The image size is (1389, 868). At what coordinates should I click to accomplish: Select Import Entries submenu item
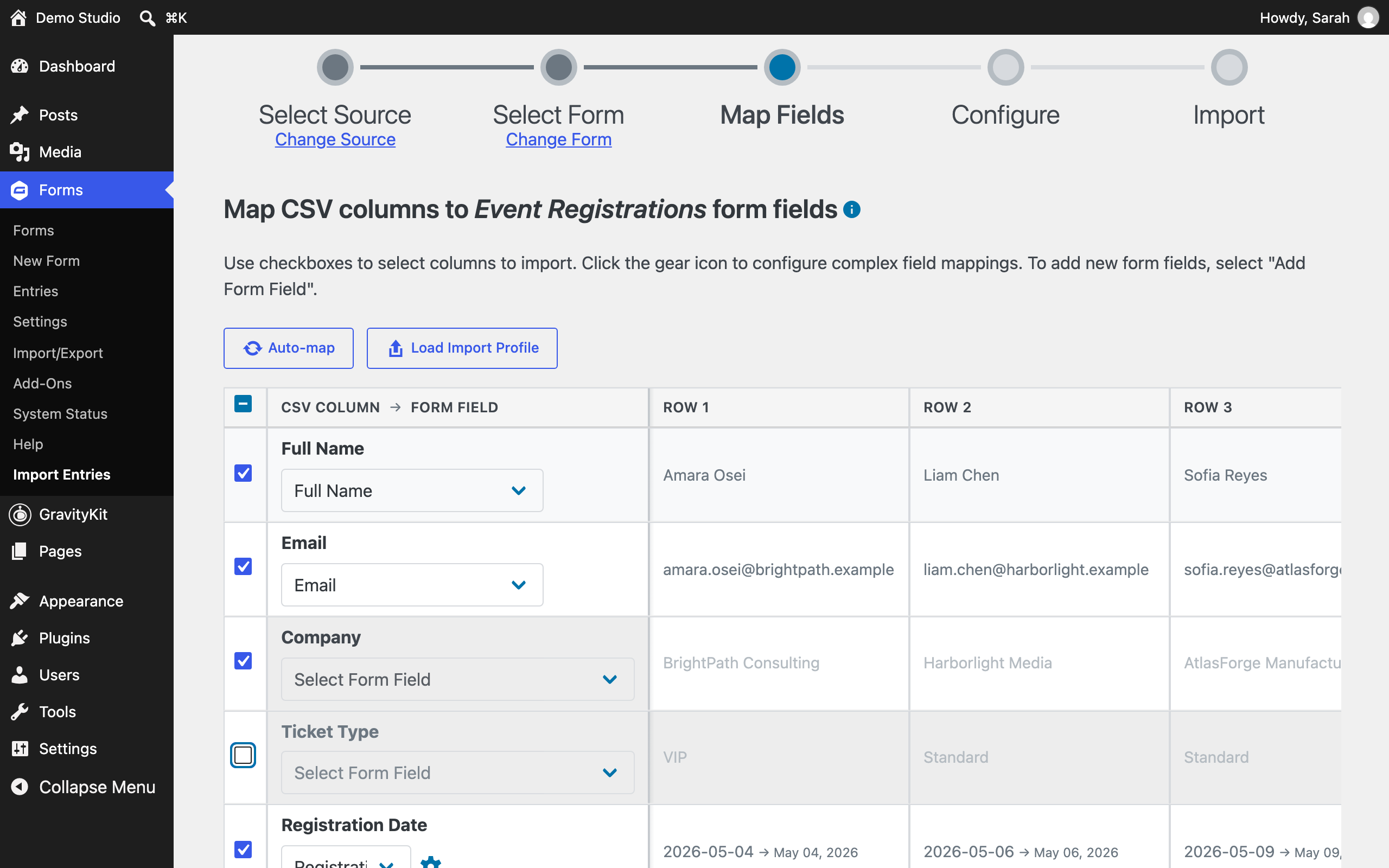(x=61, y=475)
